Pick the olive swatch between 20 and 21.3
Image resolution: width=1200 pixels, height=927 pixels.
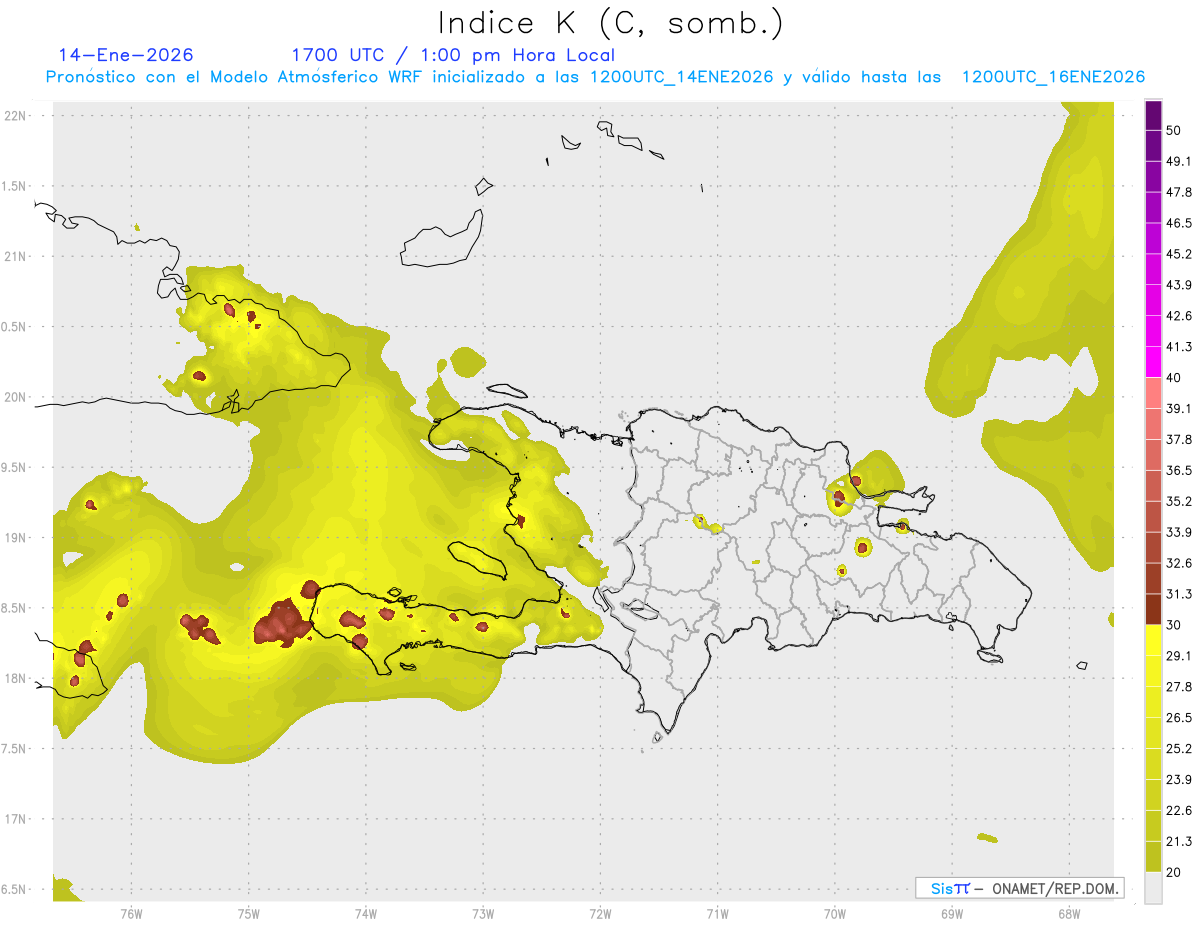click(x=1153, y=857)
